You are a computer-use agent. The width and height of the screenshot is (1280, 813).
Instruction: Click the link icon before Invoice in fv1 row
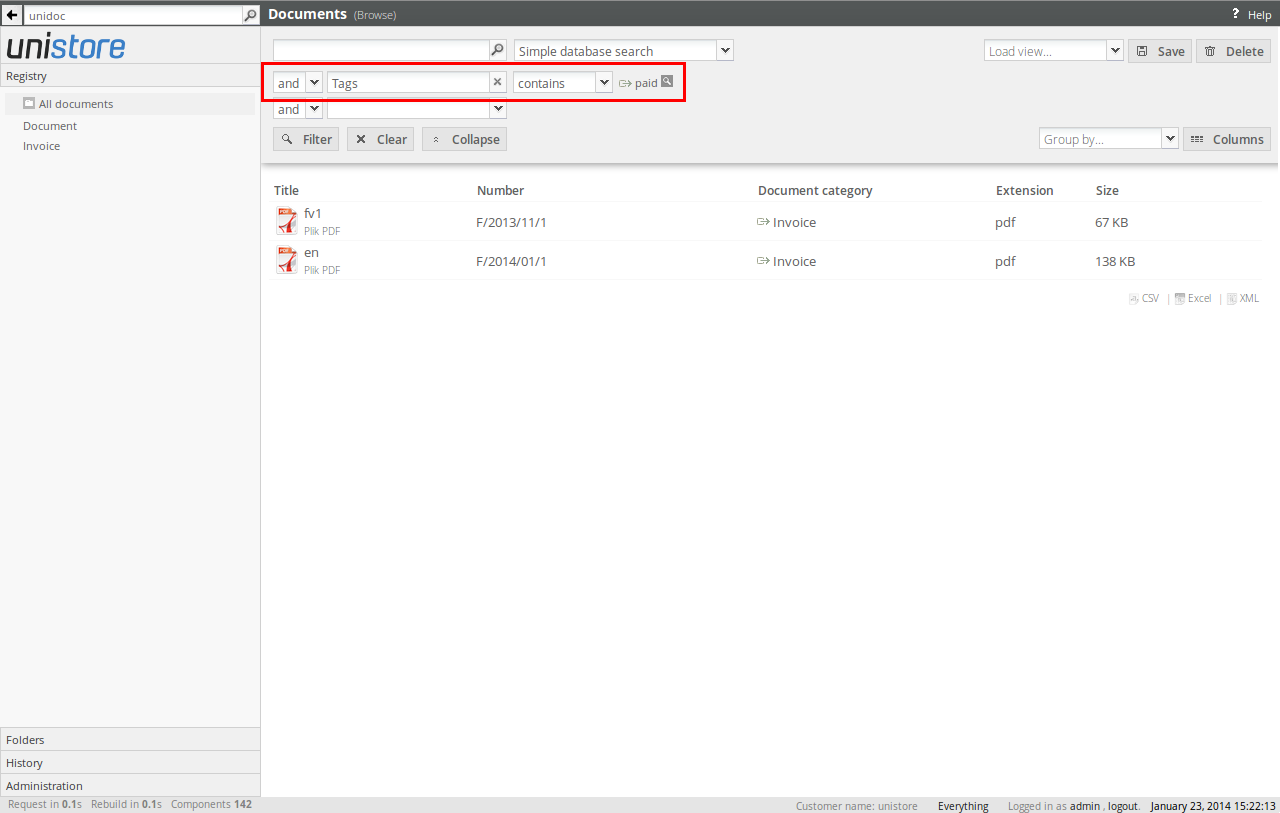tap(763, 222)
